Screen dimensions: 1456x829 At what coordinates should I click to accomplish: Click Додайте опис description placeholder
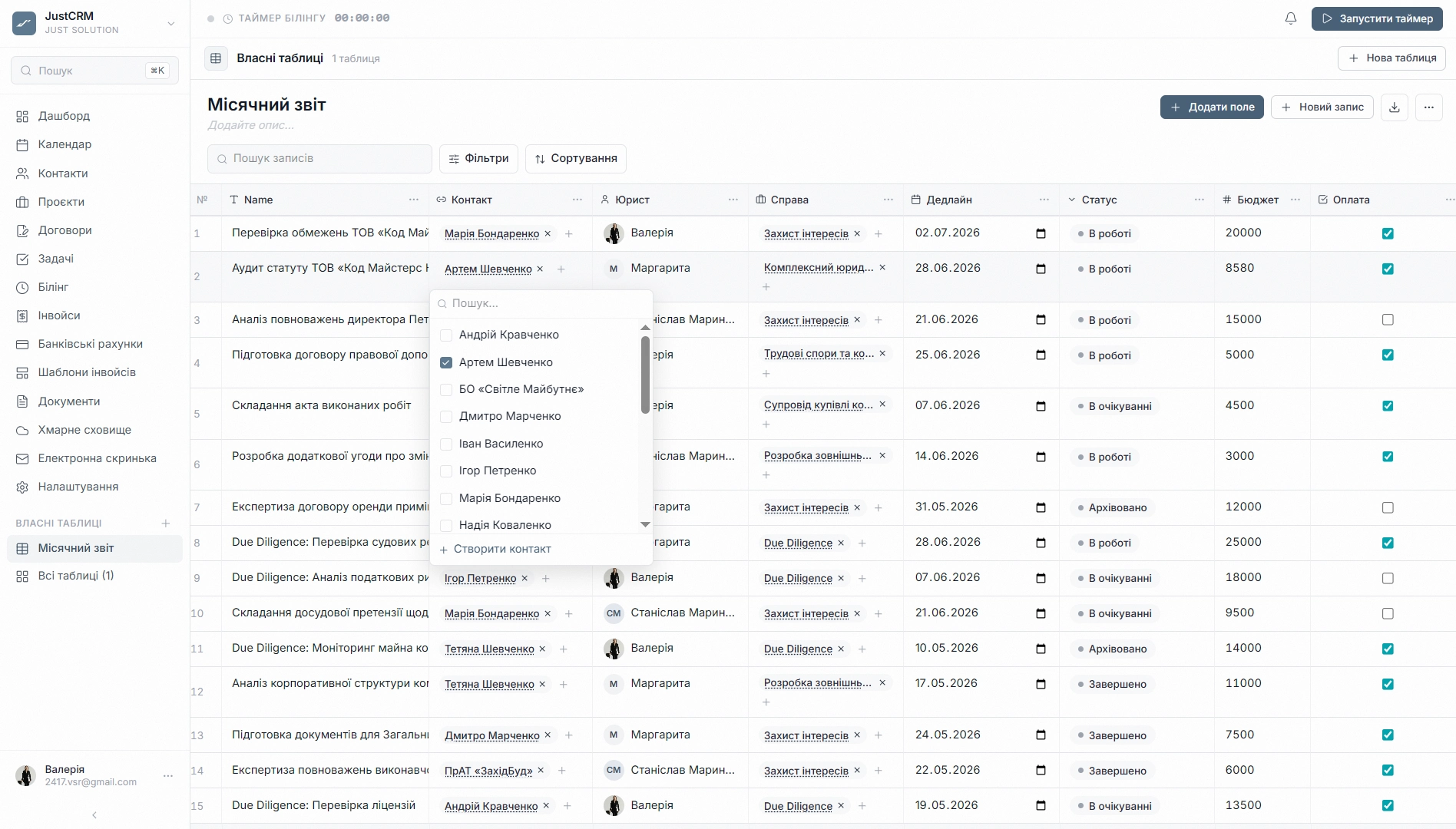coord(251,125)
